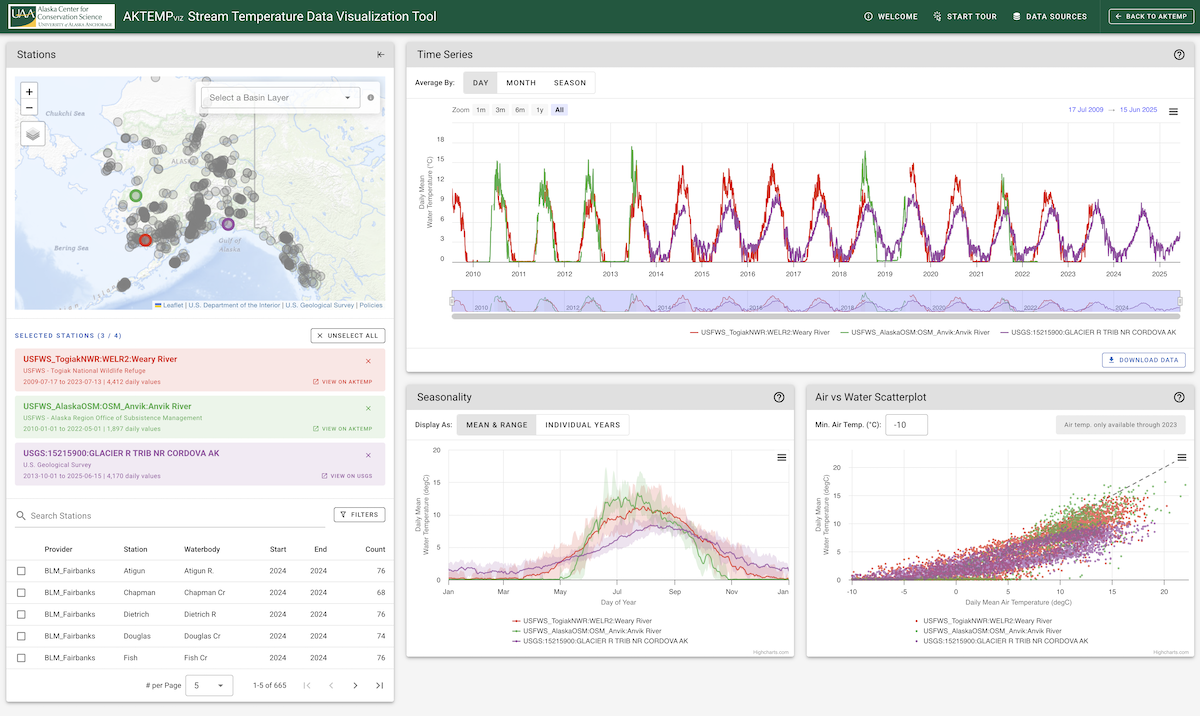Open the Welcome menu item

pos(890,16)
